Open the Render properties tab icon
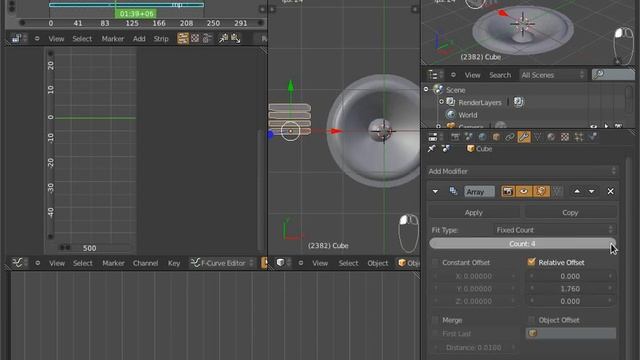This screenshot has width=640, height=360. 455,137
